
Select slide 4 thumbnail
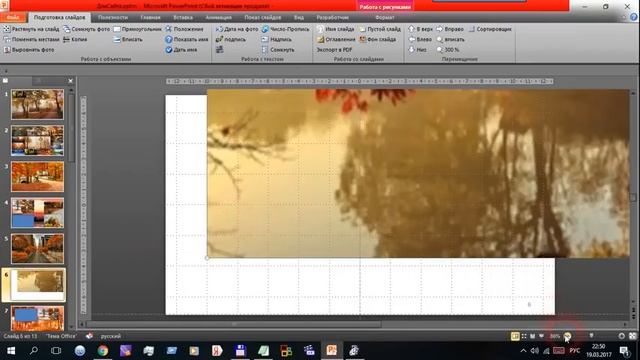37,213
